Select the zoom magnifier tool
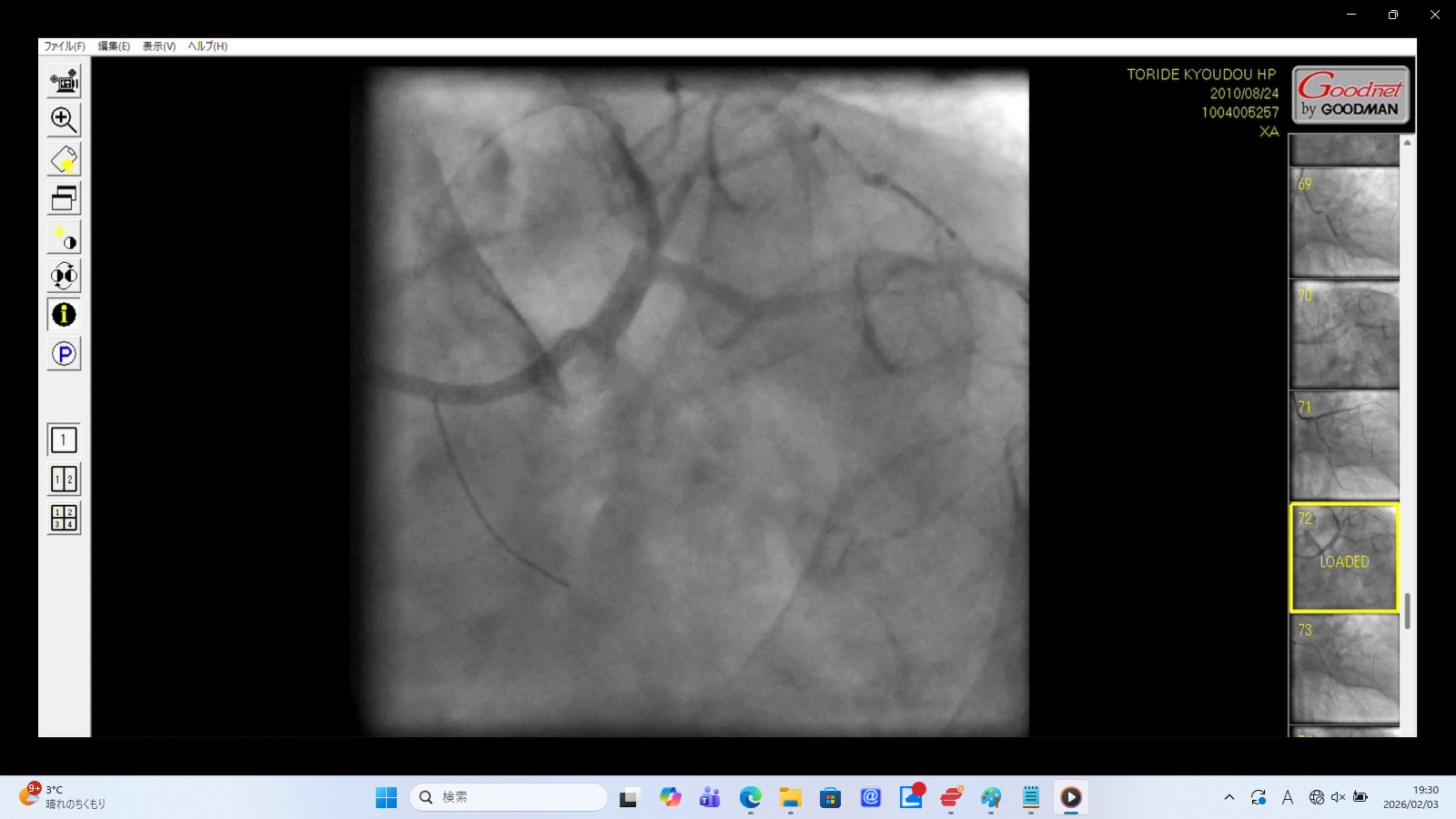This screenshot has width=1456, height=819. (64, 120)
